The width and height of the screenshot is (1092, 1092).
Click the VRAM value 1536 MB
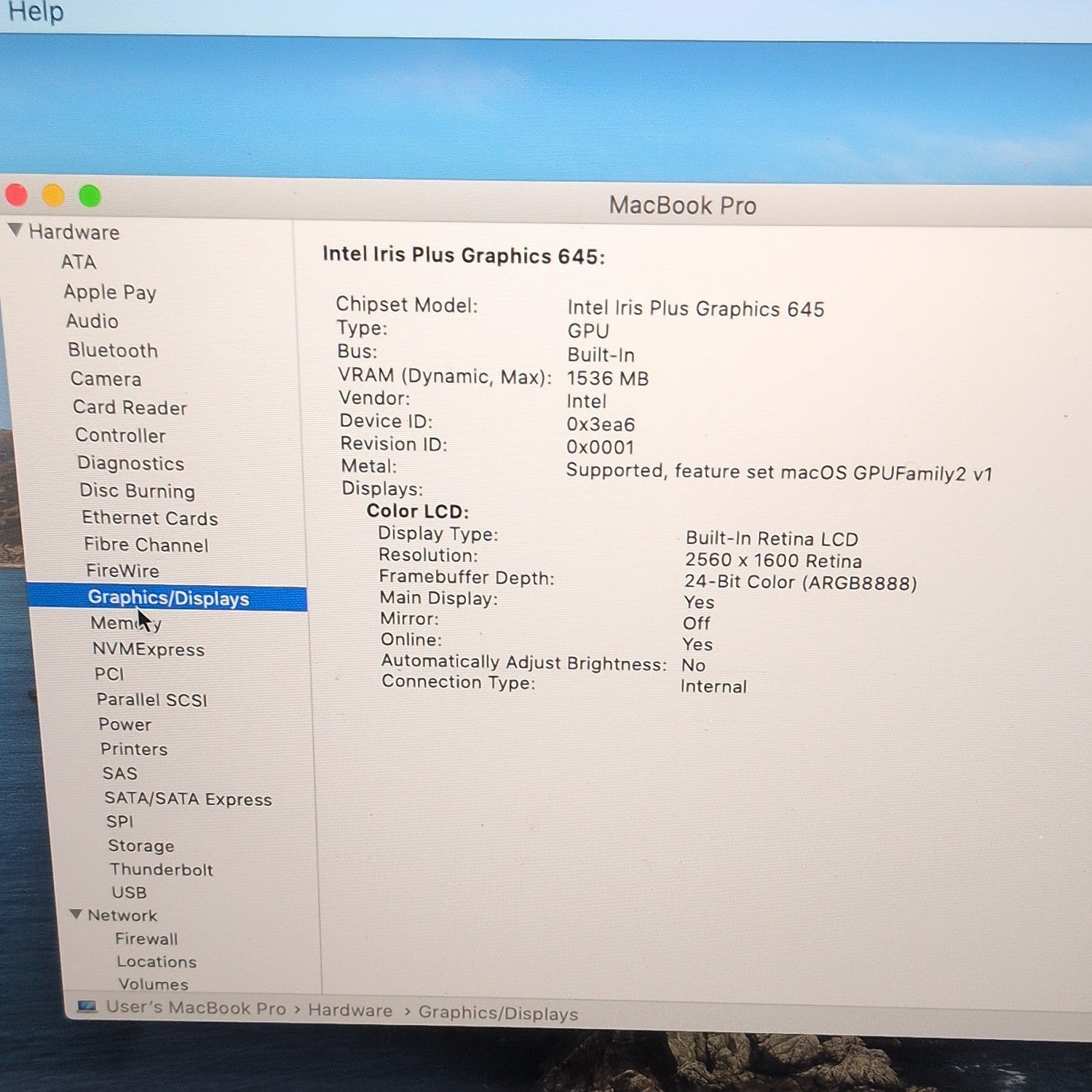pos(608,379)
